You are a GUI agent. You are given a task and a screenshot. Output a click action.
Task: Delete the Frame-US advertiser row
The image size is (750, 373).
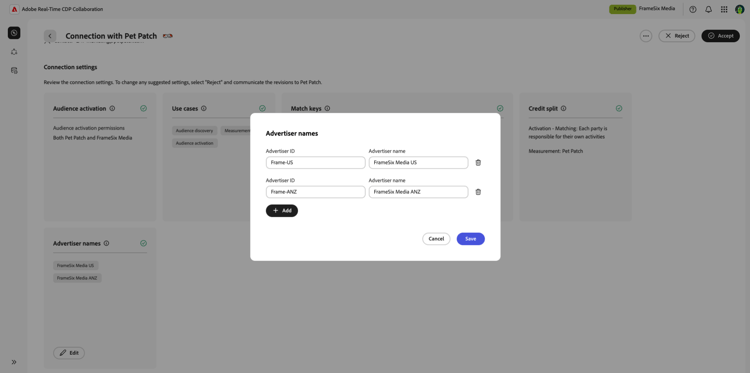[478, 163]
